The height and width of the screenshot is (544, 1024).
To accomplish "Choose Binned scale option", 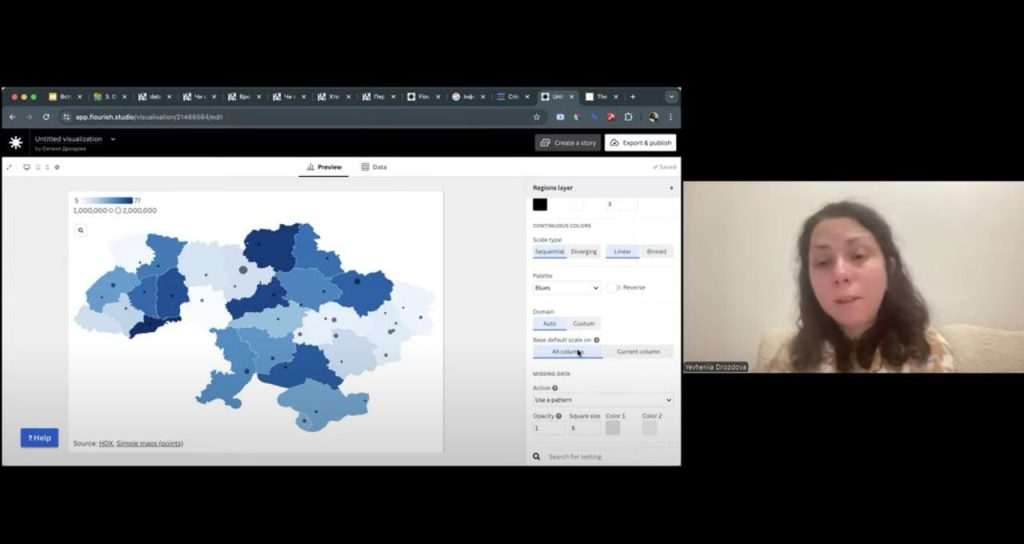I will (x=656, y=252).
